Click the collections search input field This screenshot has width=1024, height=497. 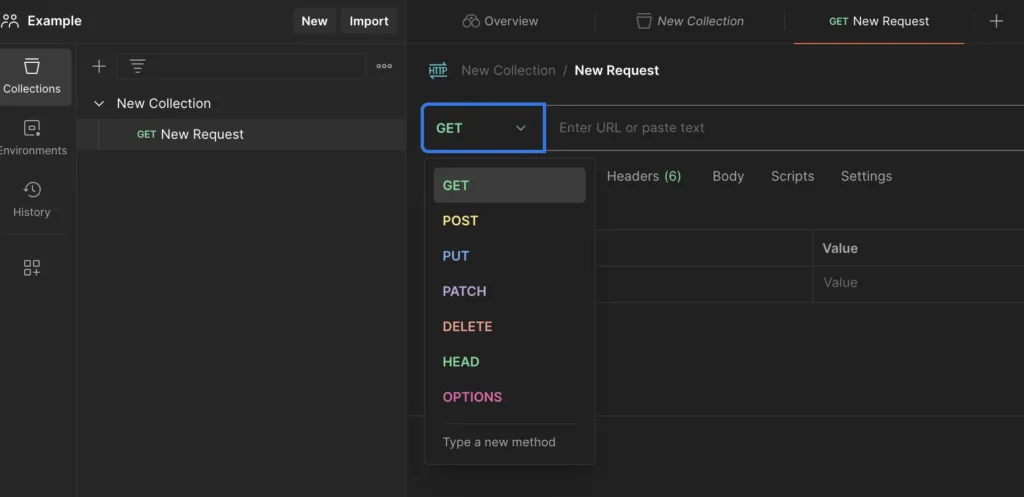(x=242, y=66)
